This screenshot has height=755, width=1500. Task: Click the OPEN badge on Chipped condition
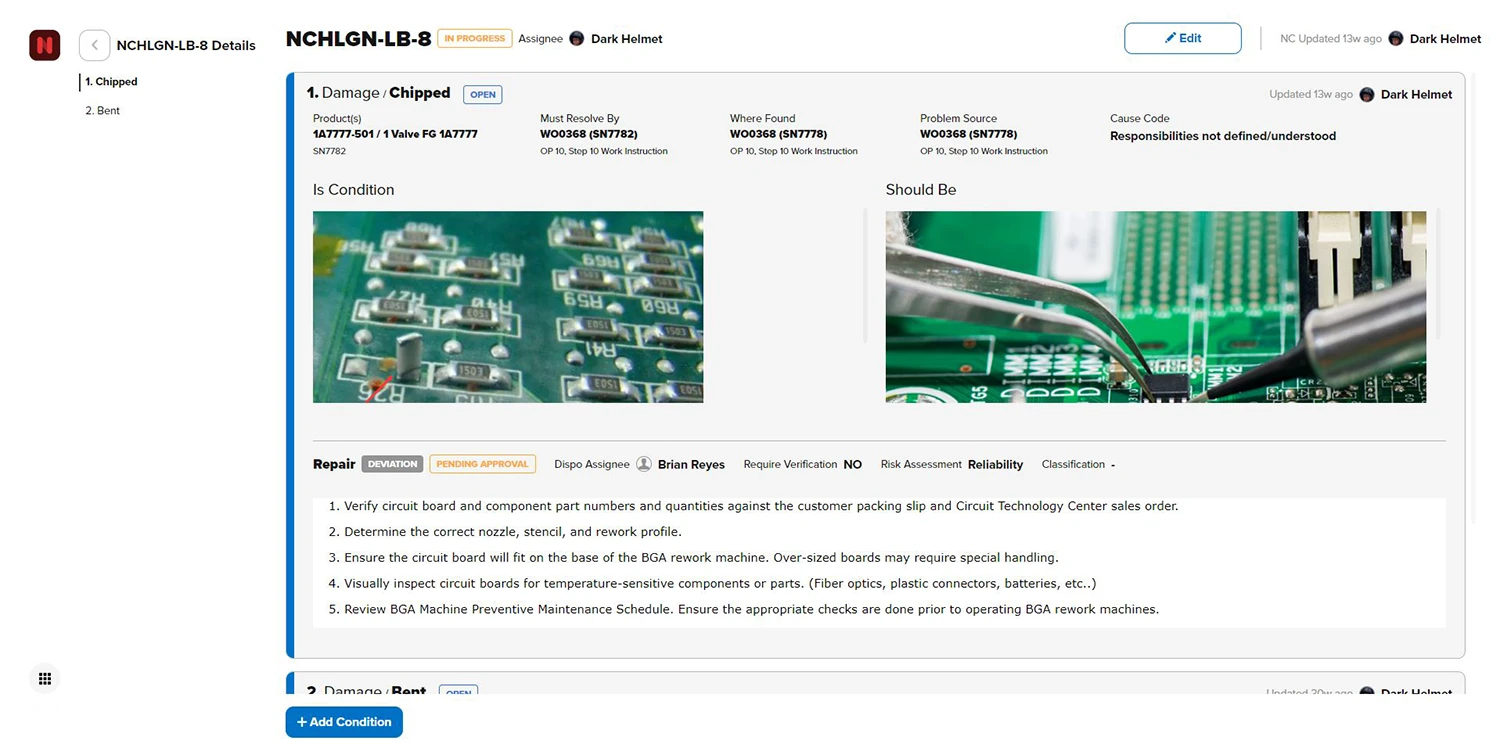coord(483,95)
